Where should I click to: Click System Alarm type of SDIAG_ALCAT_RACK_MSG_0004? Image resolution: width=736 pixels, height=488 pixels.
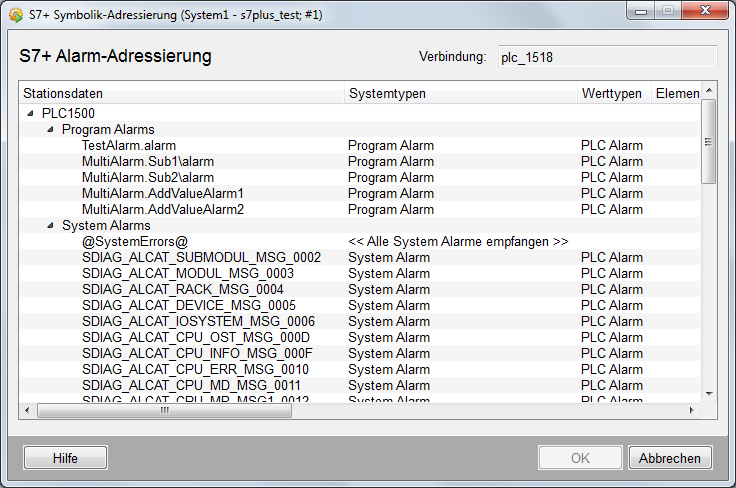click(389, 290)
